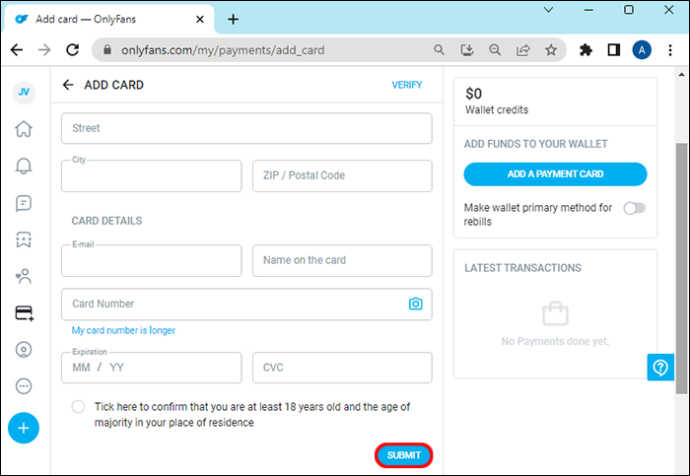Tick the 18 years old confirmation checkbox
The width and height of the screenshot is (690, 476).
point(78,406)
